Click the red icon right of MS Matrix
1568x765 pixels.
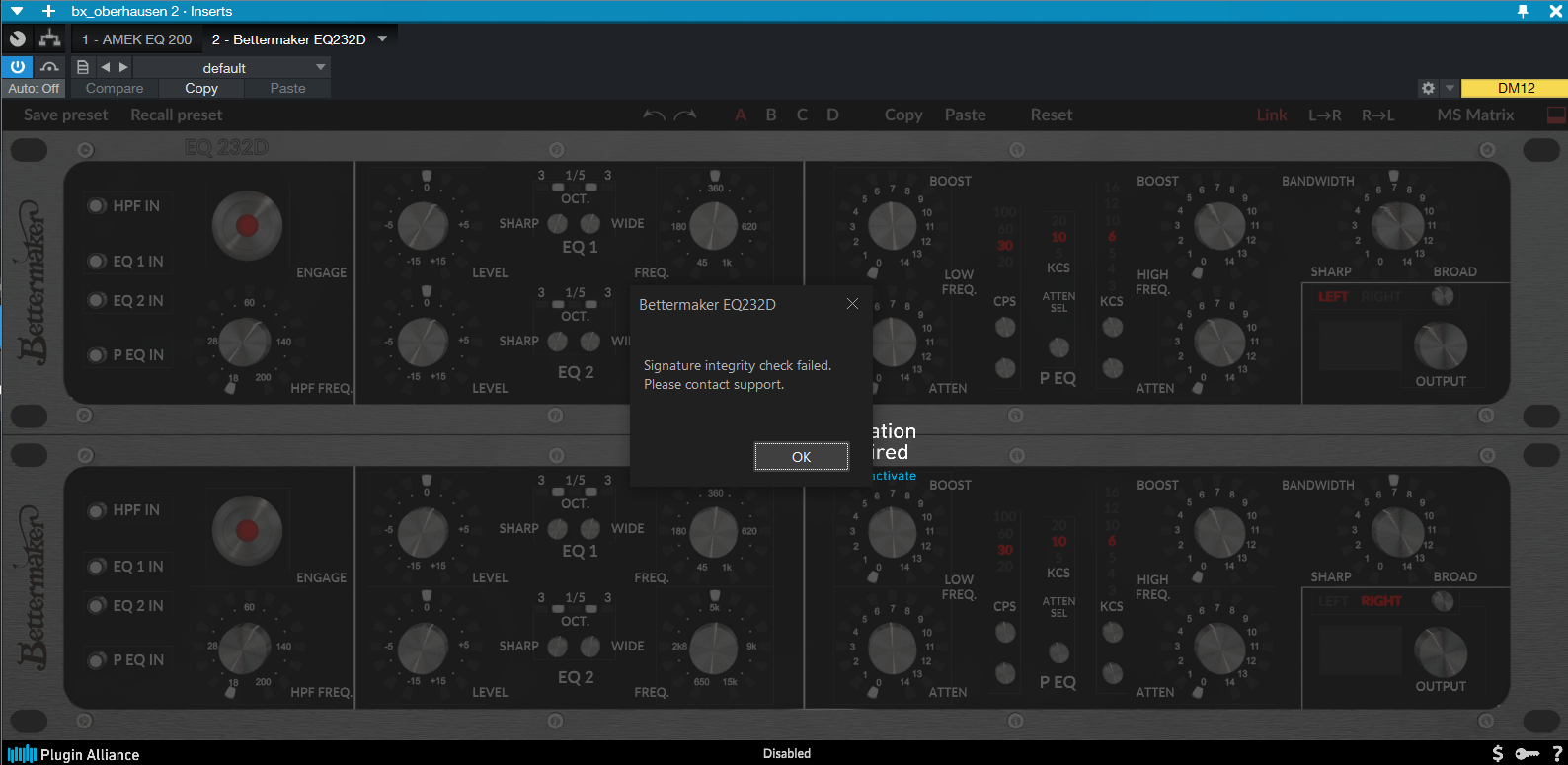(x=1556, y=115)
